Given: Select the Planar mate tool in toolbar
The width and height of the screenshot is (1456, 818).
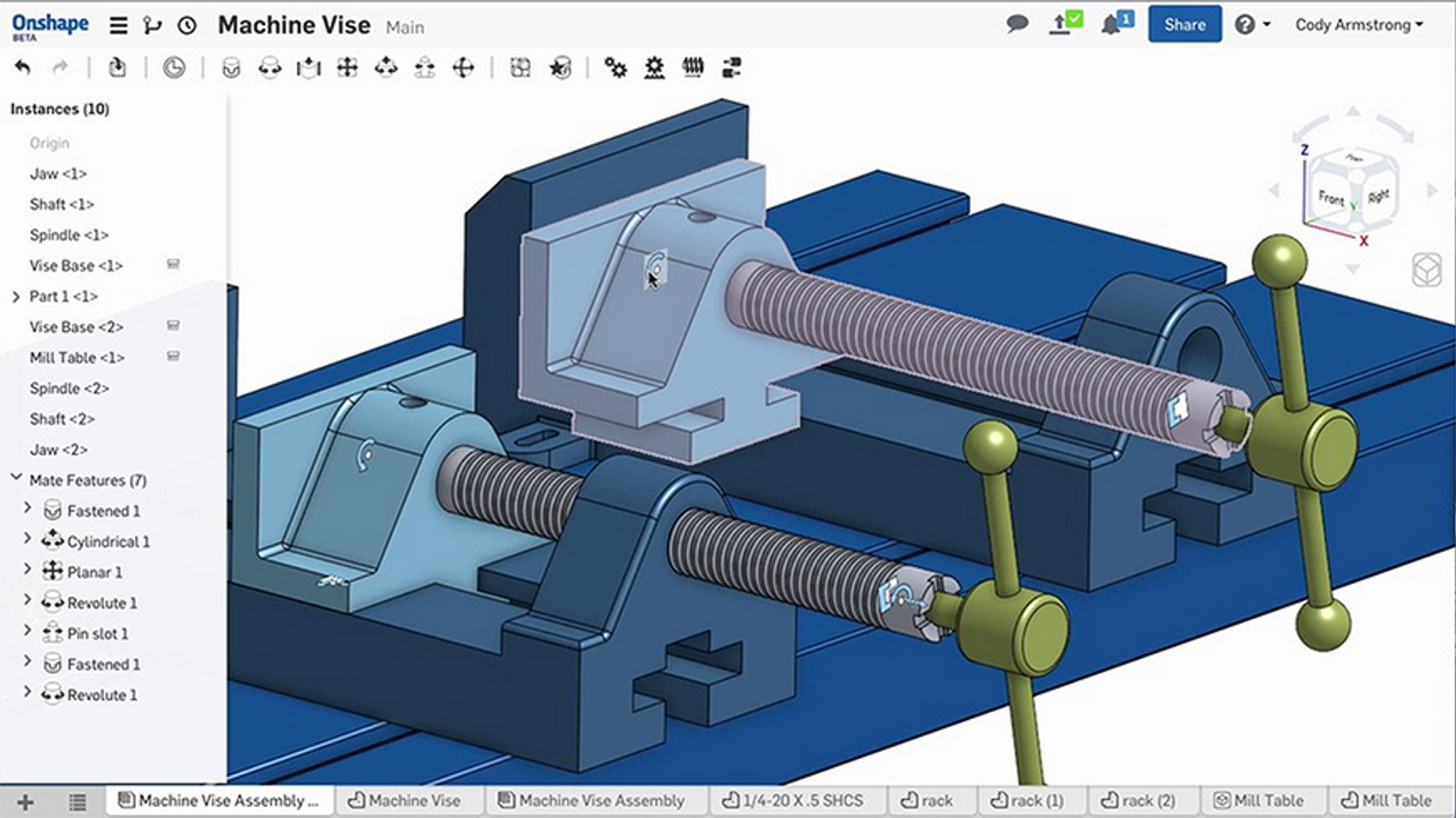Looking at the screenshot, I should tap(347, 67).
